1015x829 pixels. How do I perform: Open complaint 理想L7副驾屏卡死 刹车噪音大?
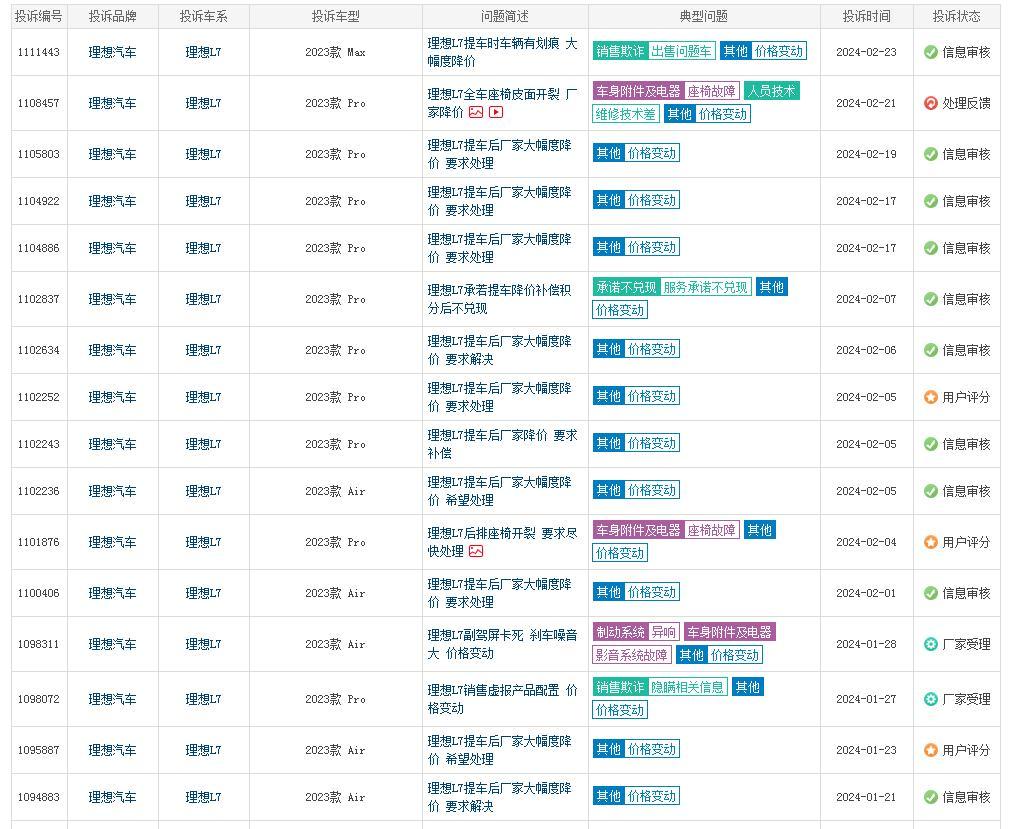coord(502,644)
